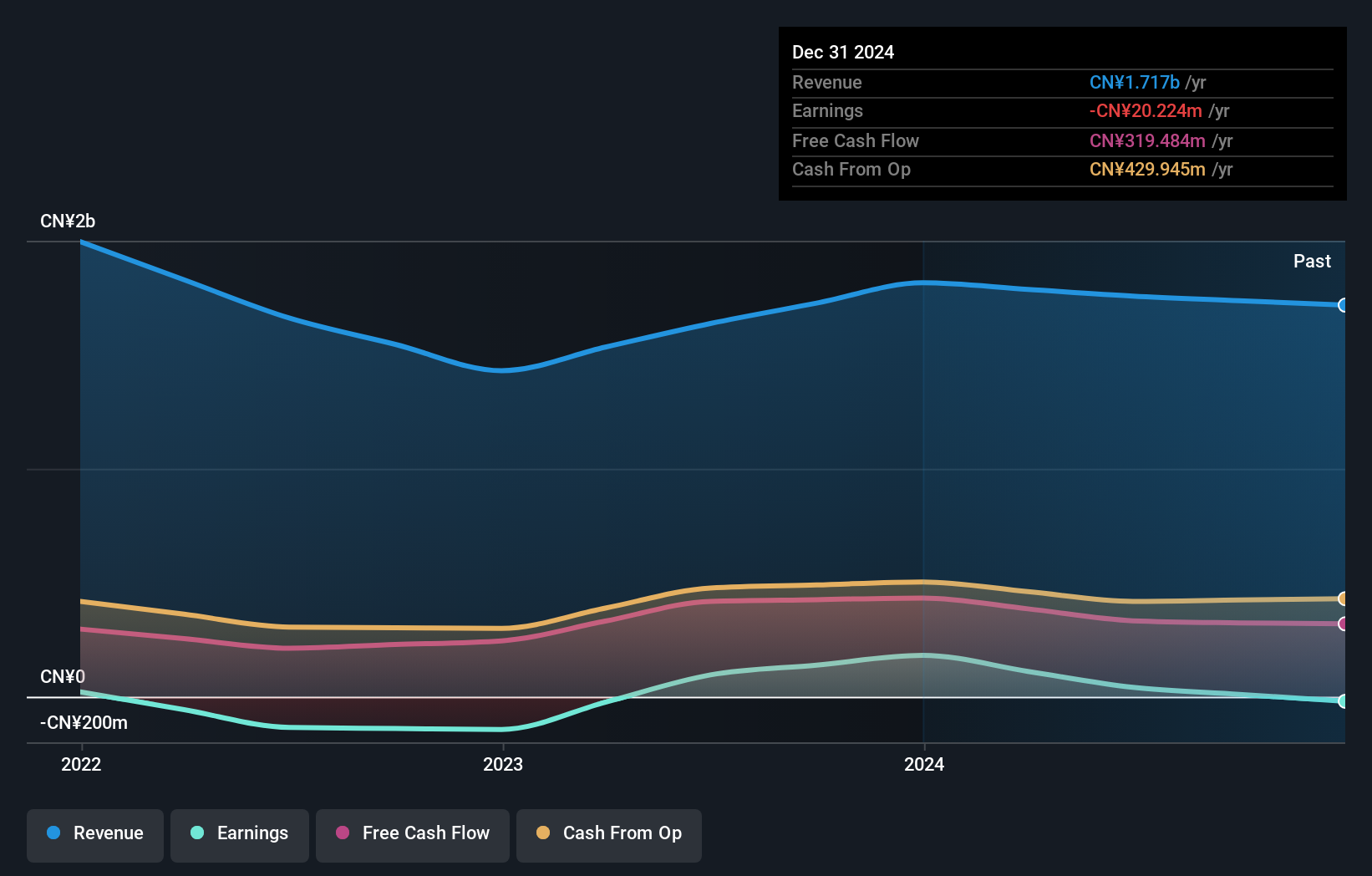Viewport: 1372px width, 876px height.
Task: Expand the Dec 31 2024 tooltip header
Action: 843,52
